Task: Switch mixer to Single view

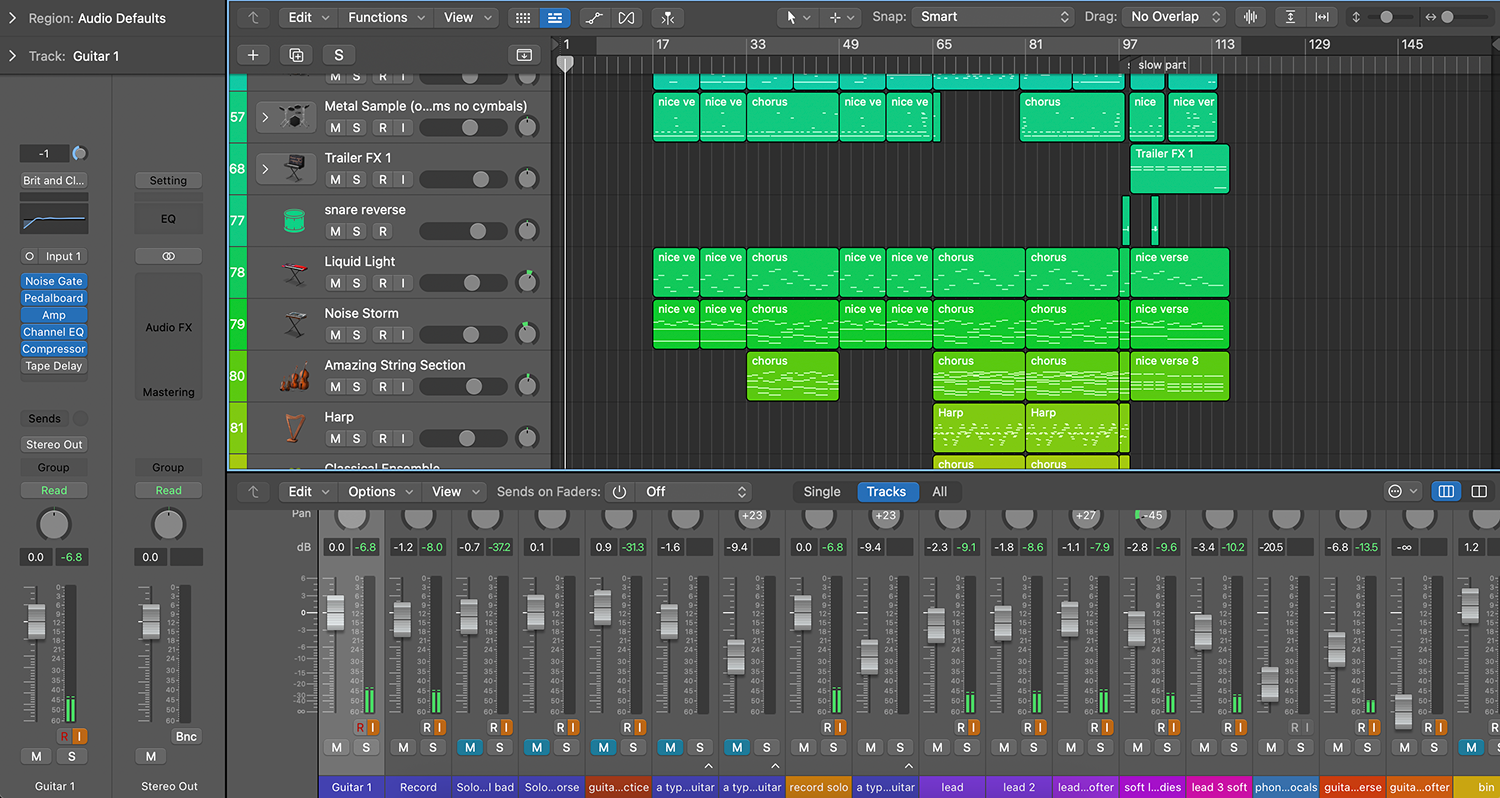Action: (x=822, y=492)
